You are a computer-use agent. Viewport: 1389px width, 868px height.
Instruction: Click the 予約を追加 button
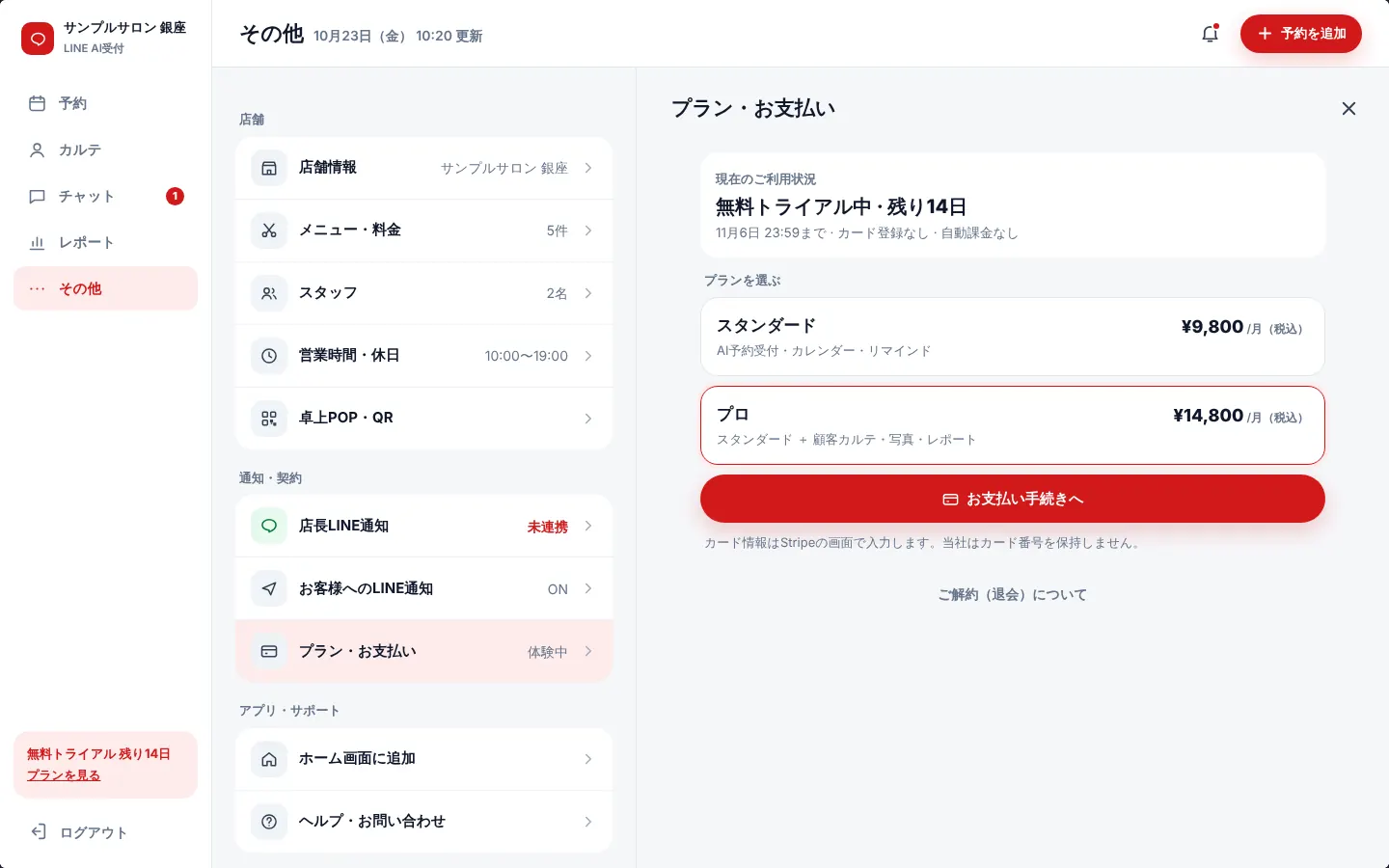[1301, 34]
